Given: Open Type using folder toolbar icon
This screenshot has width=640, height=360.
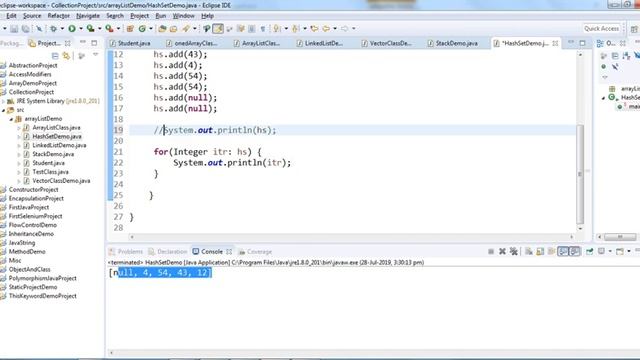Looking at the screenshot, I should point(162,29).
